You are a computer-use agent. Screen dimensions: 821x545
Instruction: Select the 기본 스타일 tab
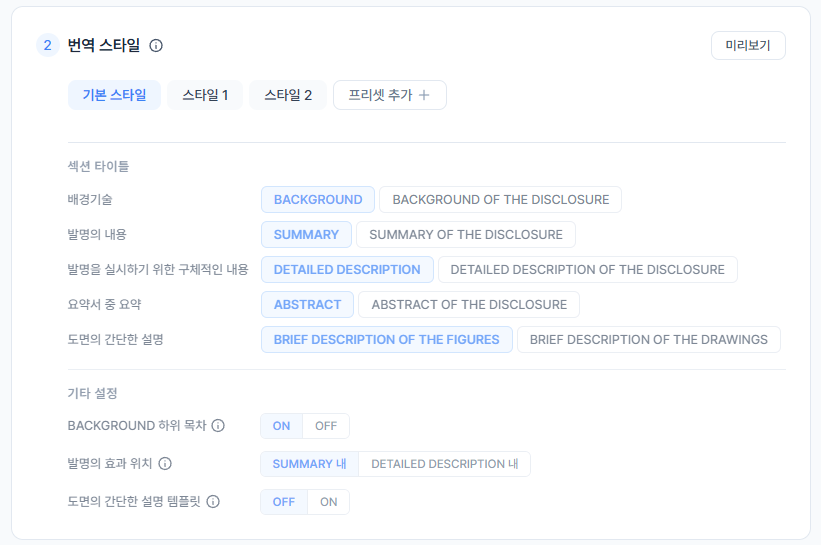(x=114, y=95)
